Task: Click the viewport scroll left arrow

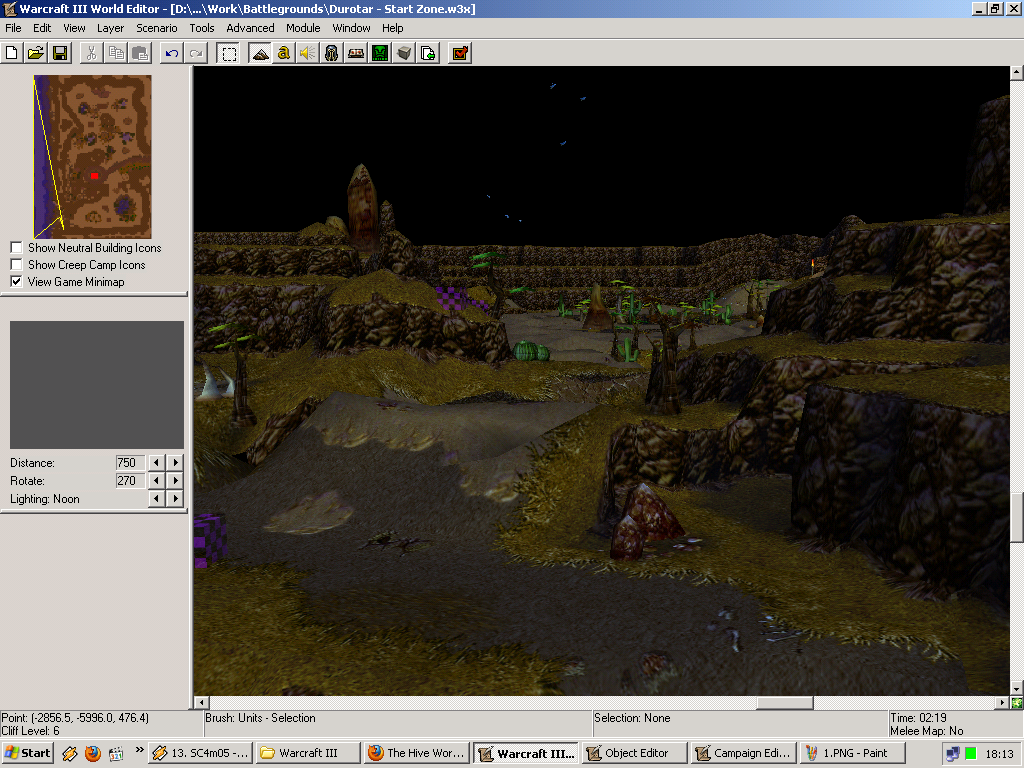Action: (201, 703)
